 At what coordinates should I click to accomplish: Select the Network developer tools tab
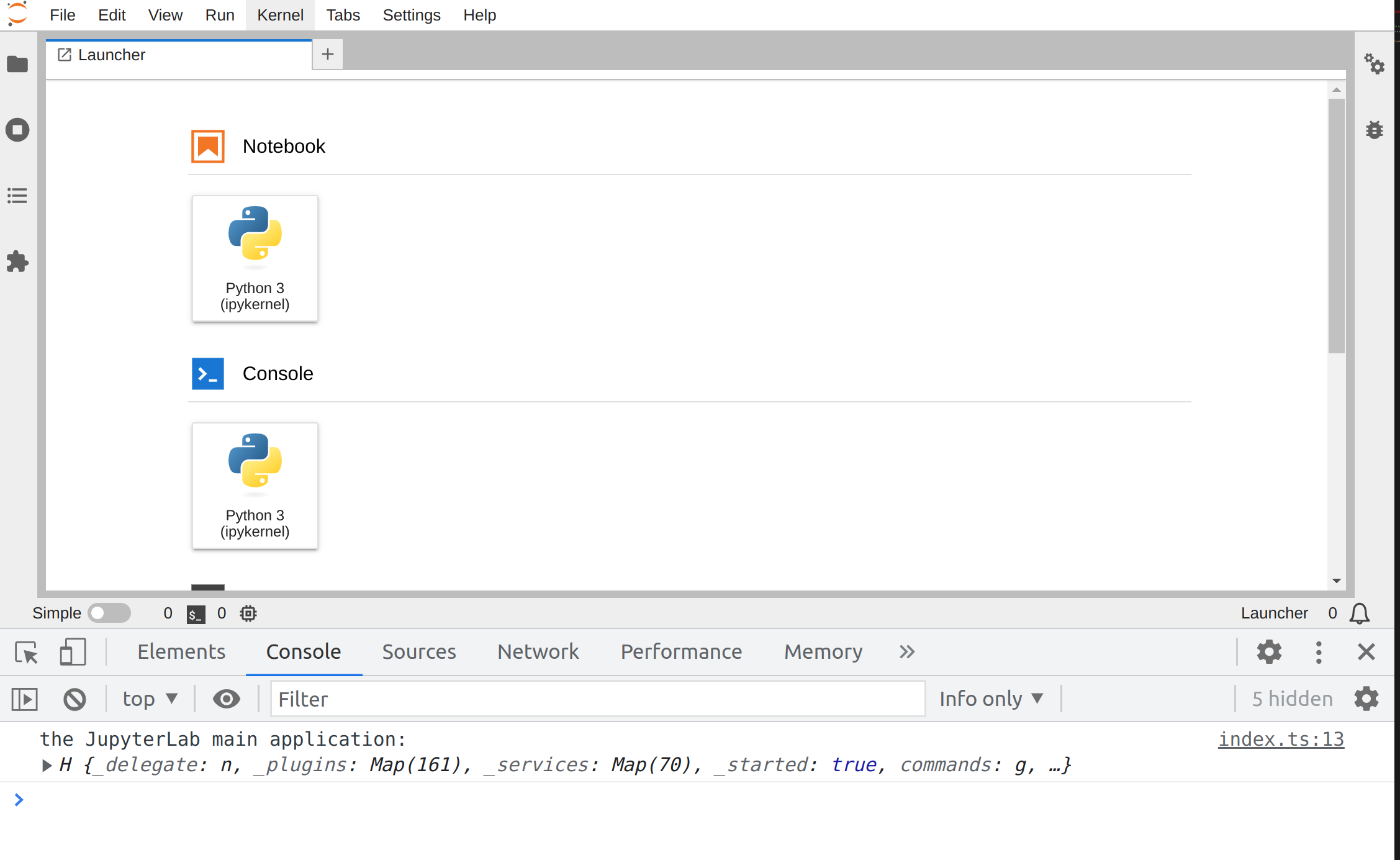point(538,651)
